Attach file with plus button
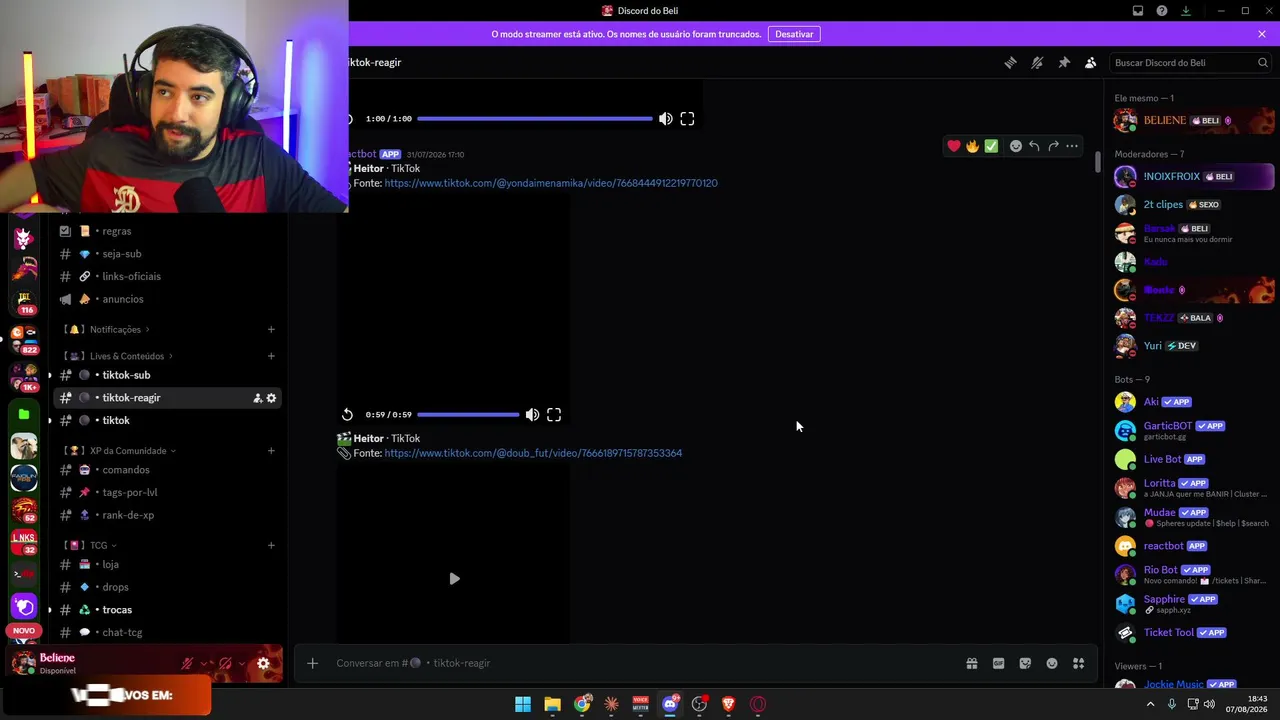The image size is (1280, 720). [x=312, y=663]
